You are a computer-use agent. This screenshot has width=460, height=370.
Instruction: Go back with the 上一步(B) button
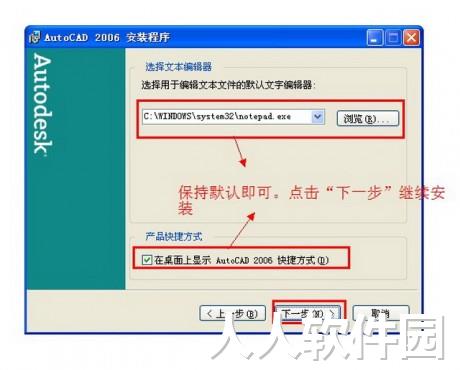232,313
